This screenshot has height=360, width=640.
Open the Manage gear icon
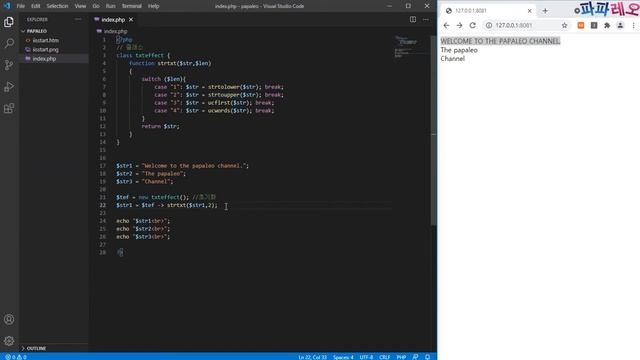pos(9,340)
